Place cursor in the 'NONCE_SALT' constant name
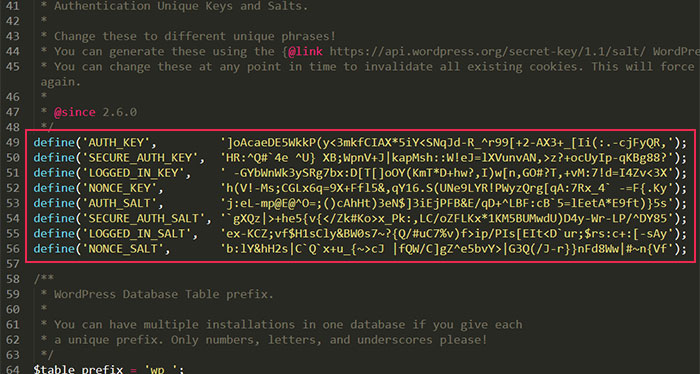The image size is (700, 374). (x=123, y=249)
